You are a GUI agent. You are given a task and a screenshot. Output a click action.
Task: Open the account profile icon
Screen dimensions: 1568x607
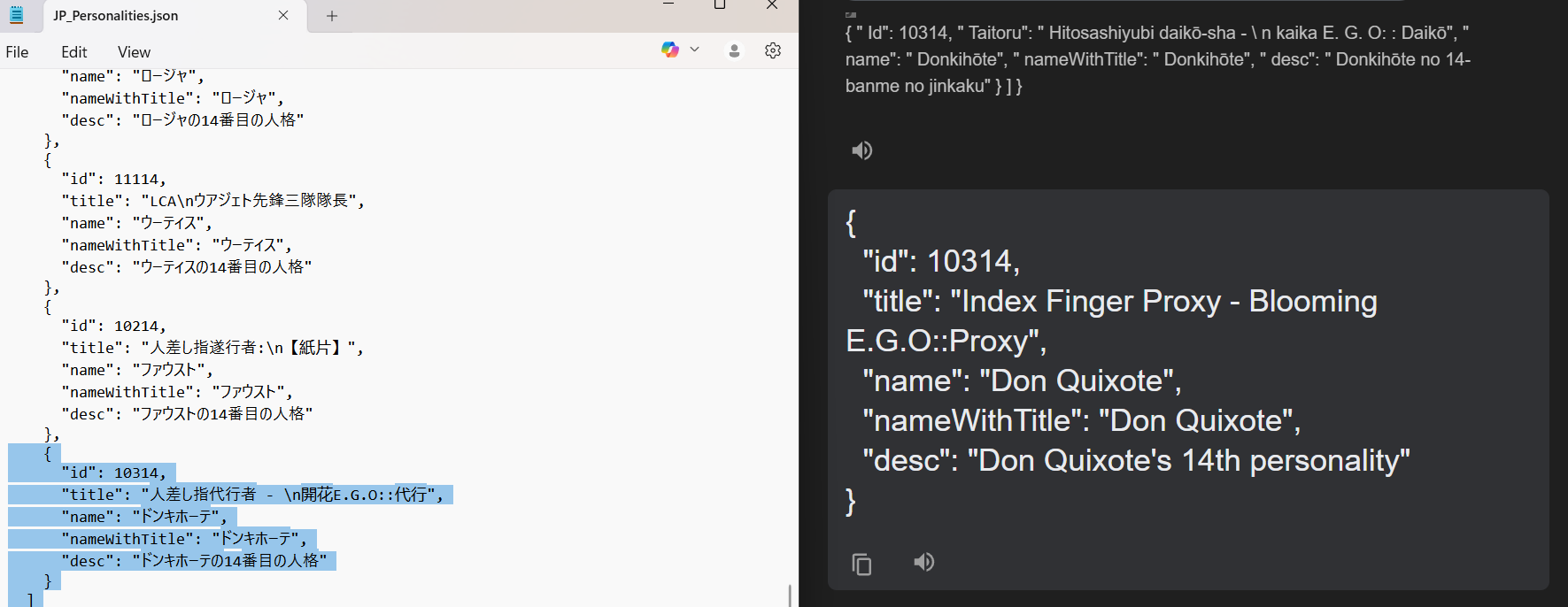[x=734, y=50]
